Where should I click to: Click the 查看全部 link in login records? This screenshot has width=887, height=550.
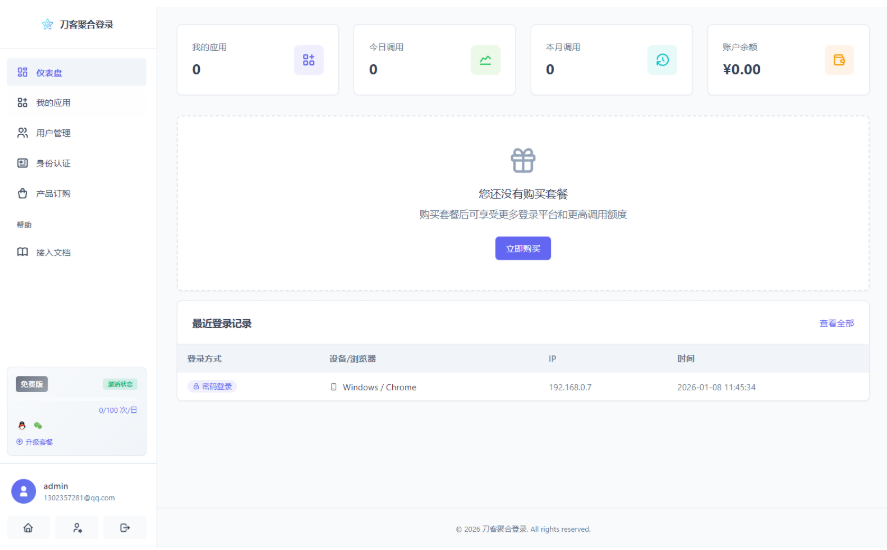pyautogui.click(x=836, y=323)
